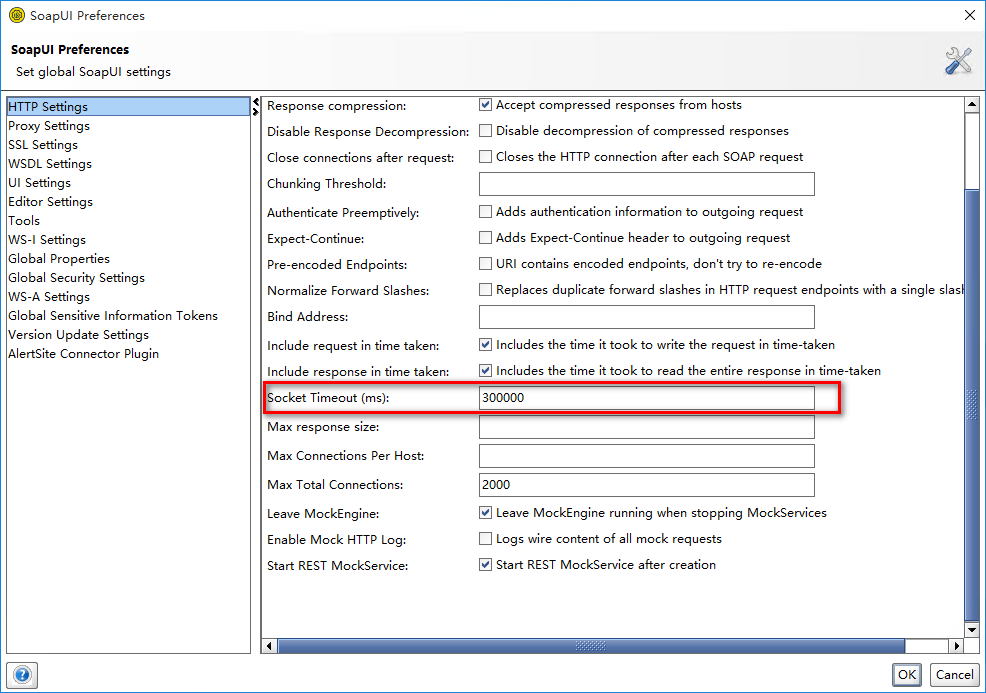
Task: Click the vertical scrollbar down arrow
Action: pos(972,629)
